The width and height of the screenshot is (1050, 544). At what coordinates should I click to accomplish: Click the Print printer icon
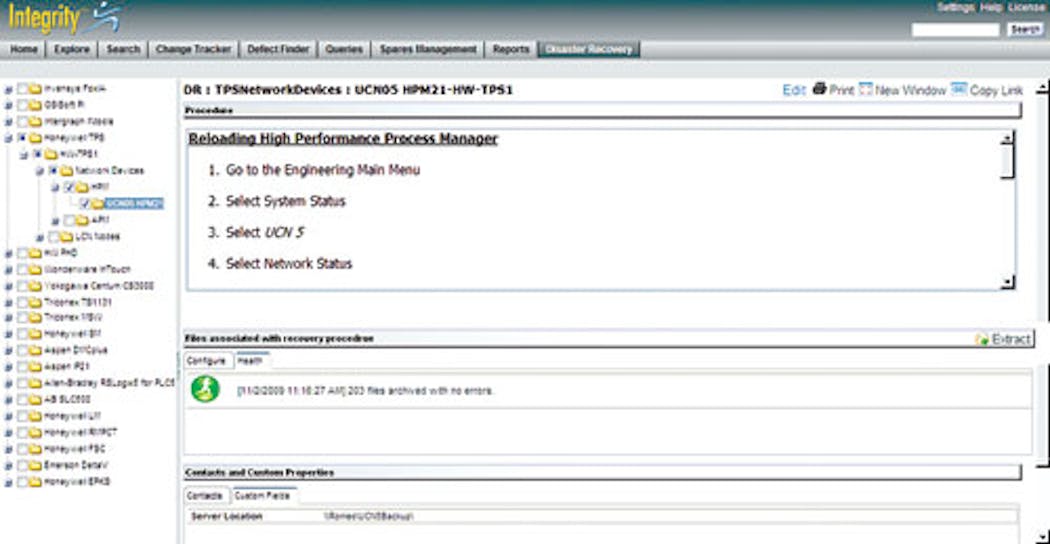pos(820,89)
